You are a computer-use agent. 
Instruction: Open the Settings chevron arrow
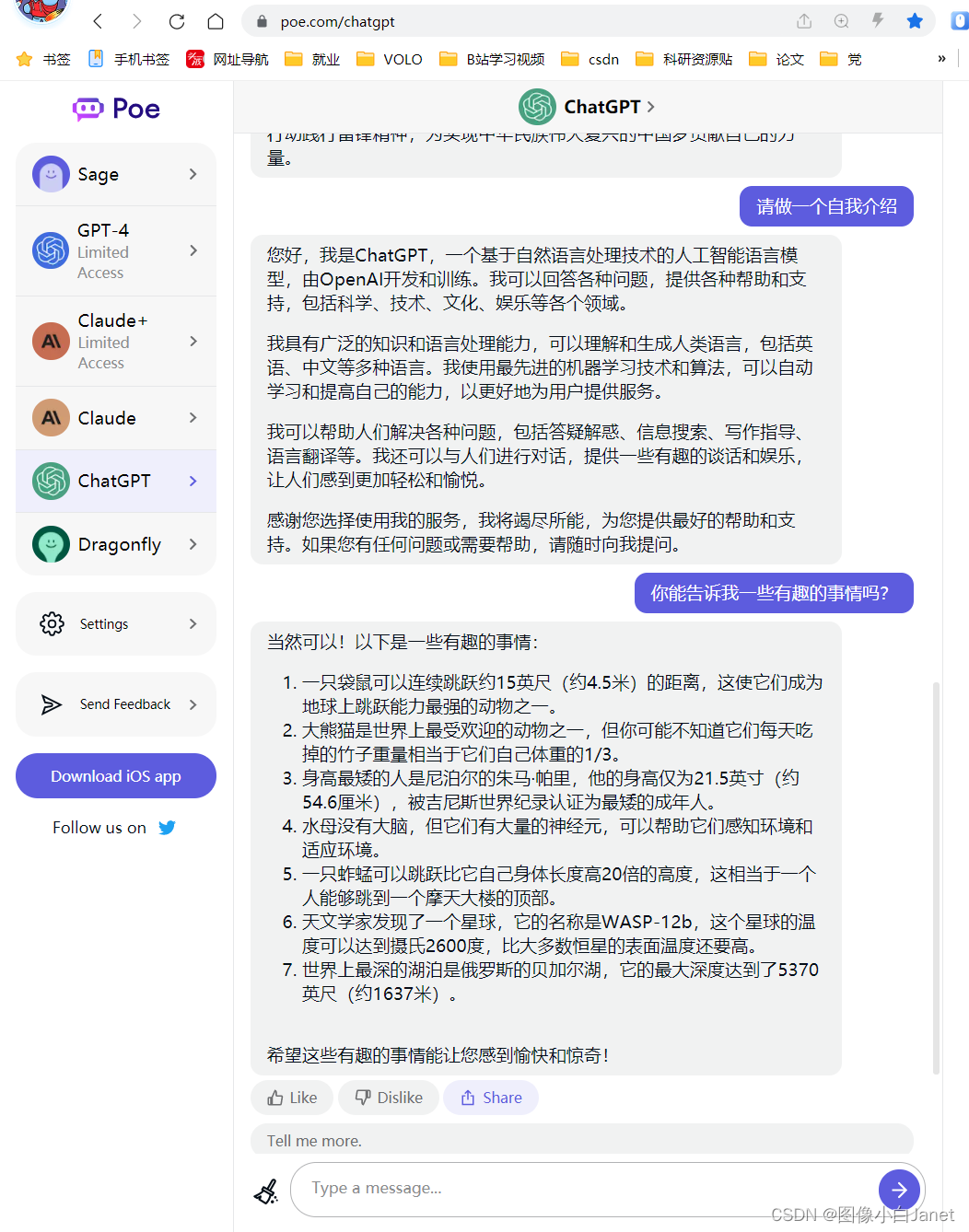(x=193, y=623)
